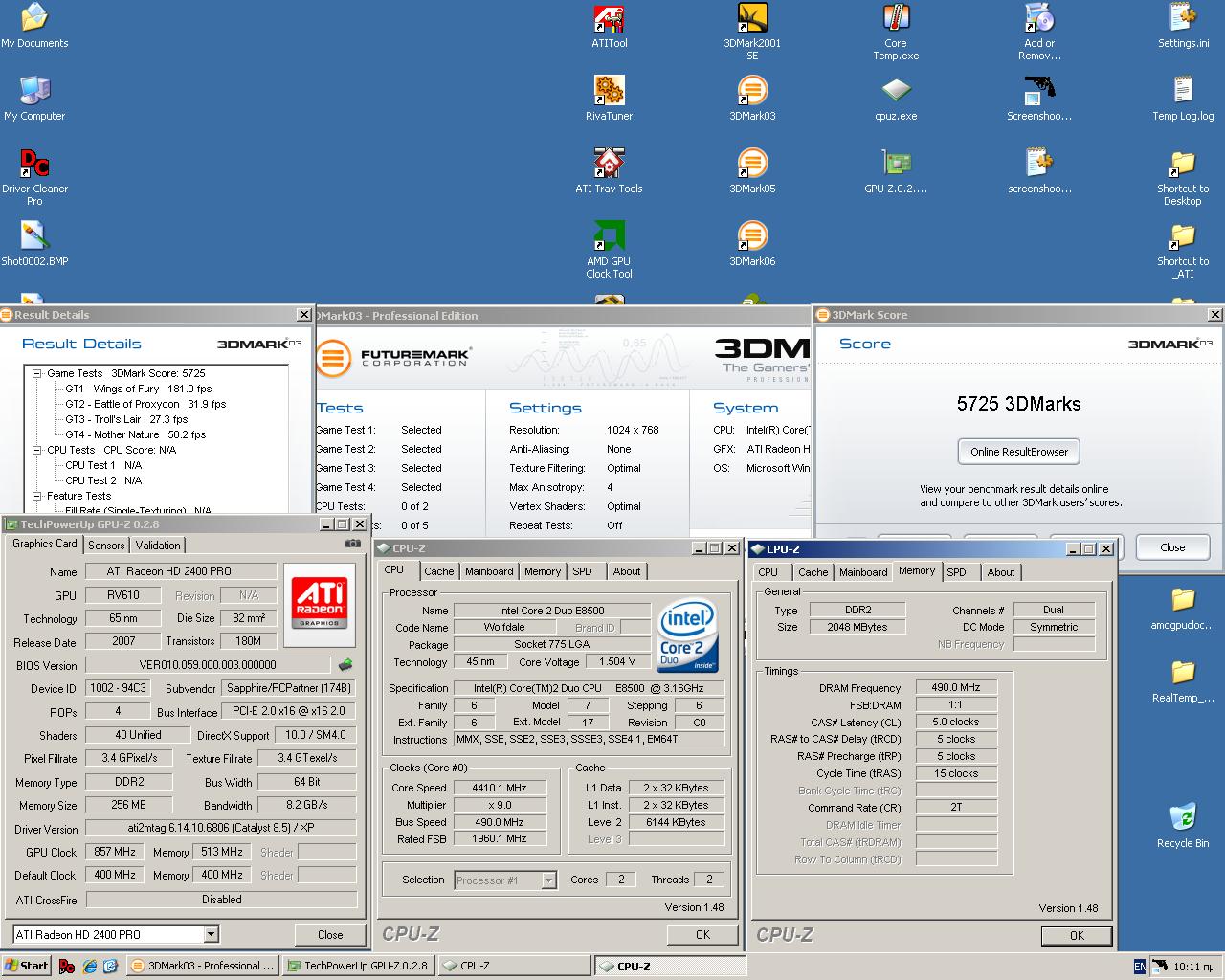The image size is (1225, 980).
Task: Open the SPD tab in right CPU-Z
Action: (x=956, y=572)
